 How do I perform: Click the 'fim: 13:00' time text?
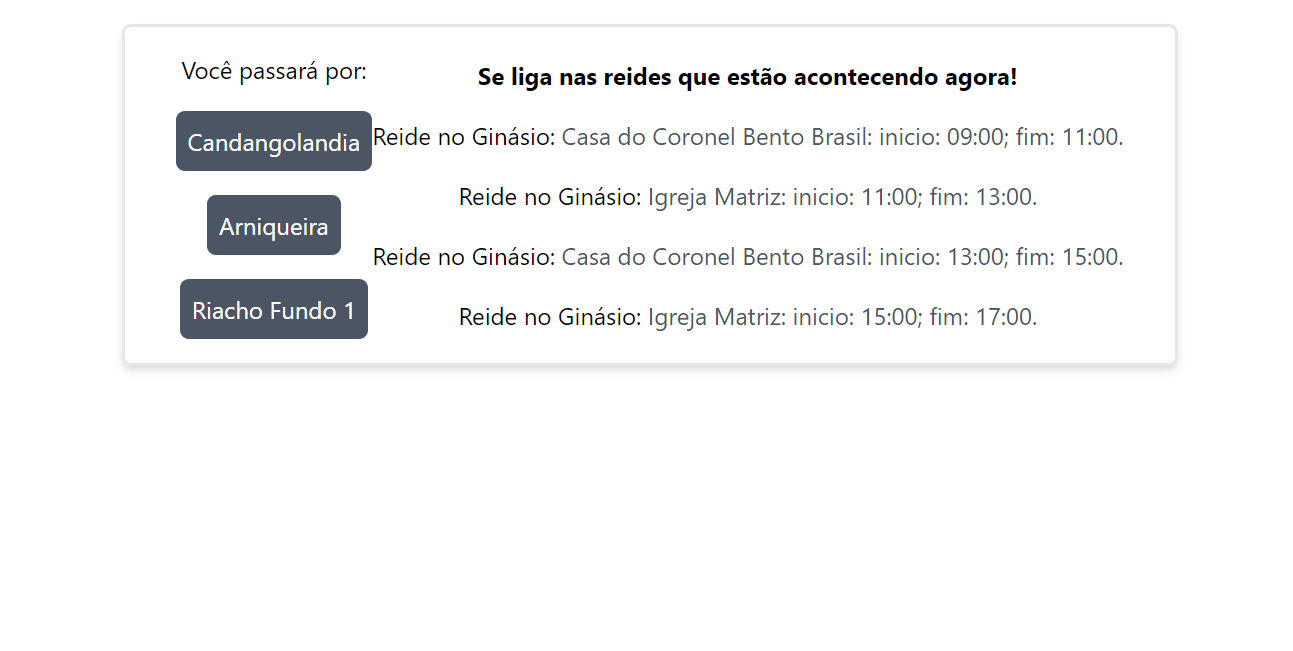tap(983, 197)
